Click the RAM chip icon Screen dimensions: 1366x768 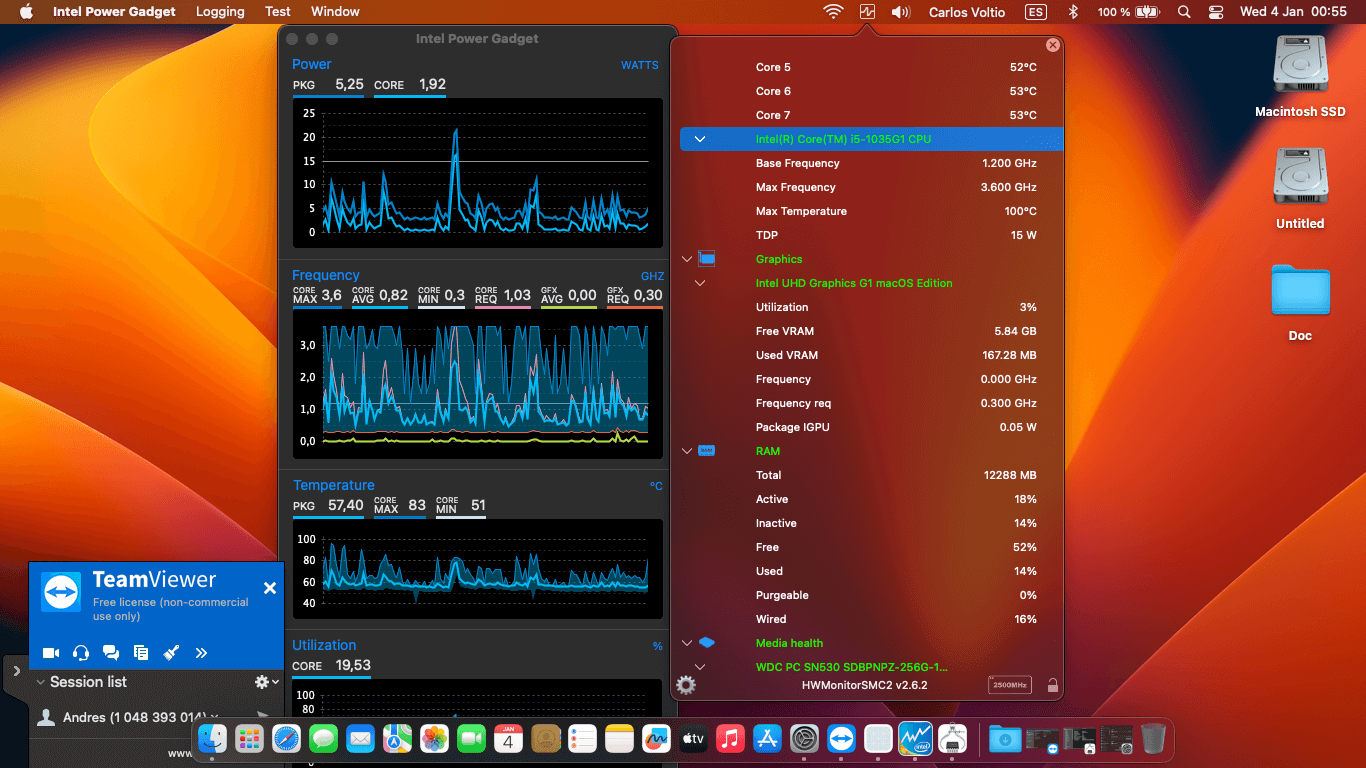coord(707,451)
